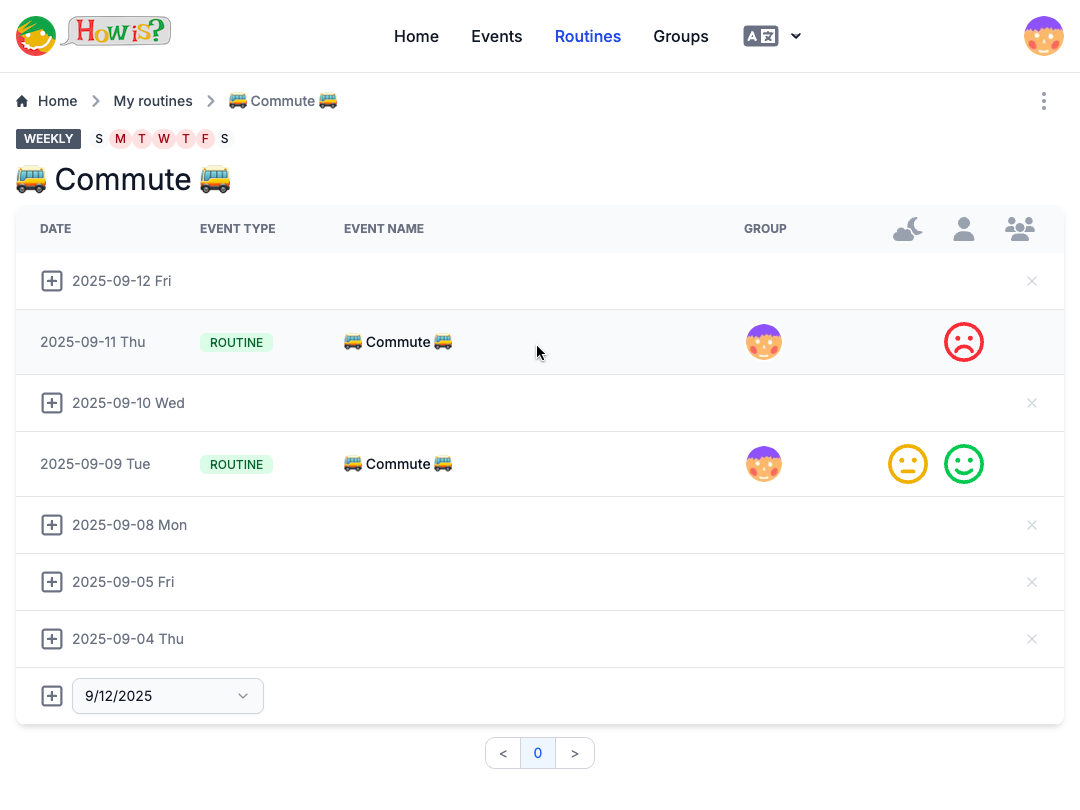
Task: Open the 9/12/2025 date dropdown
Action: [x=168, y=696]
